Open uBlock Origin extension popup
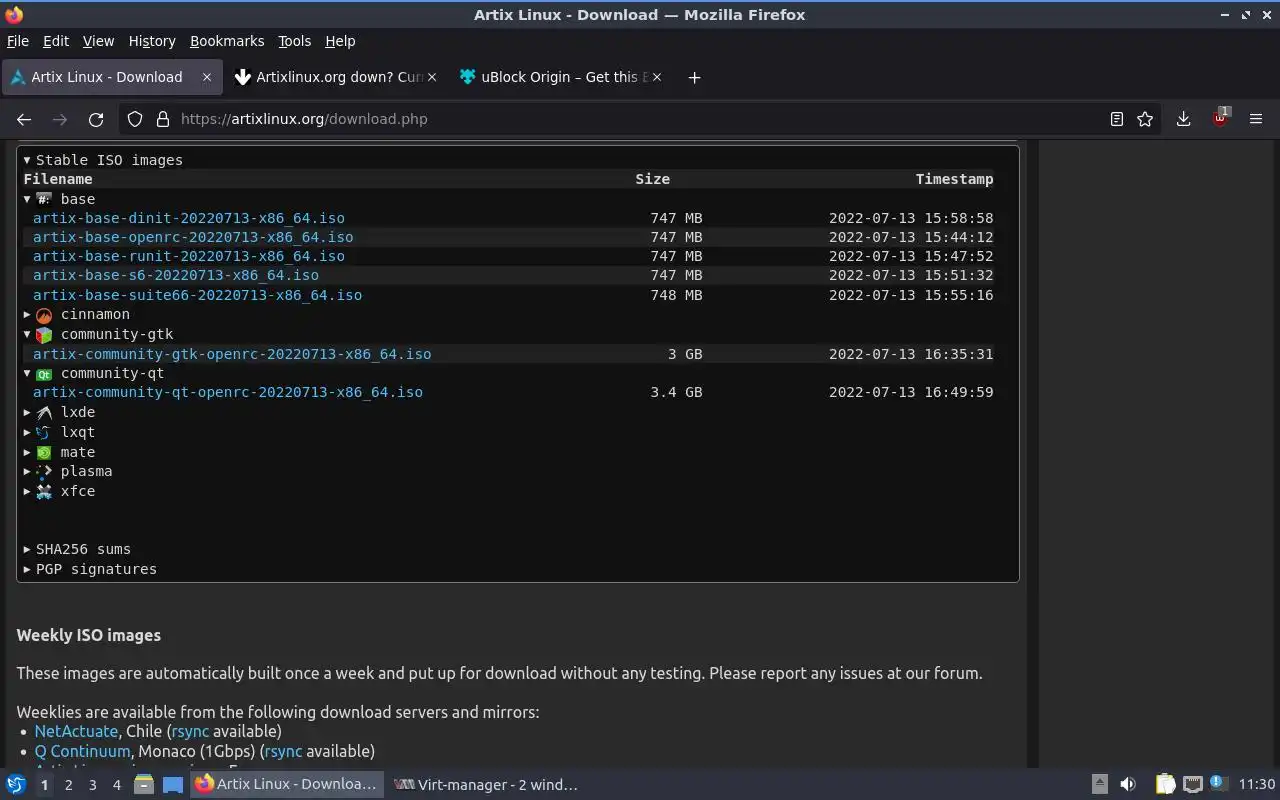The width and height of the screenshot is (1280, 800). 1220,118
